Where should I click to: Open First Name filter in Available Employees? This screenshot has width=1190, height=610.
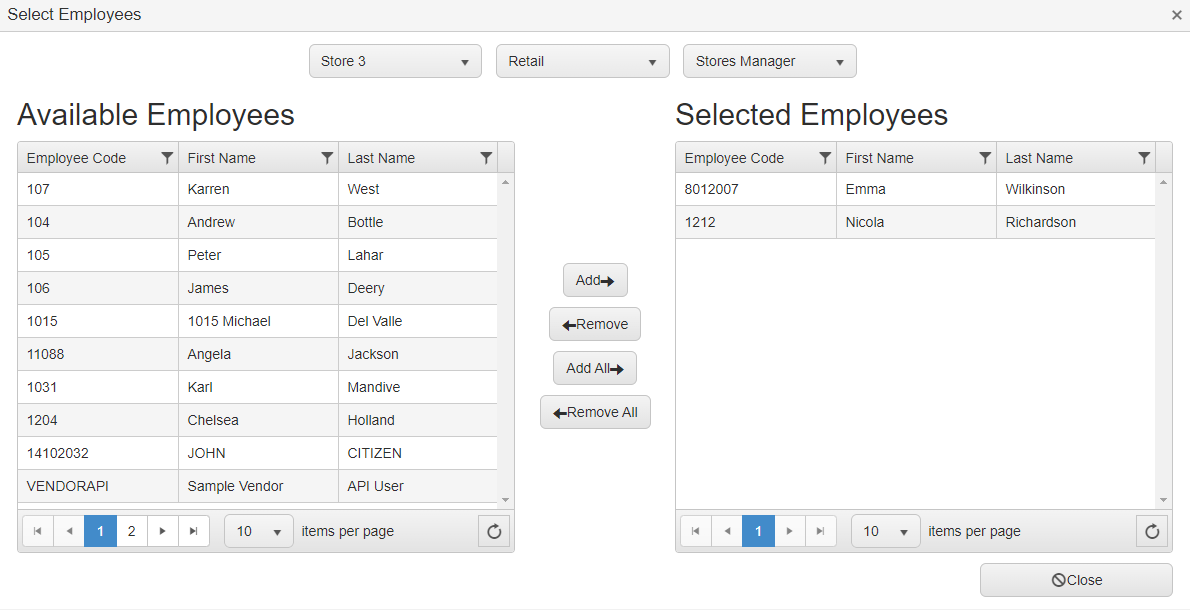(x=327, y=158)
